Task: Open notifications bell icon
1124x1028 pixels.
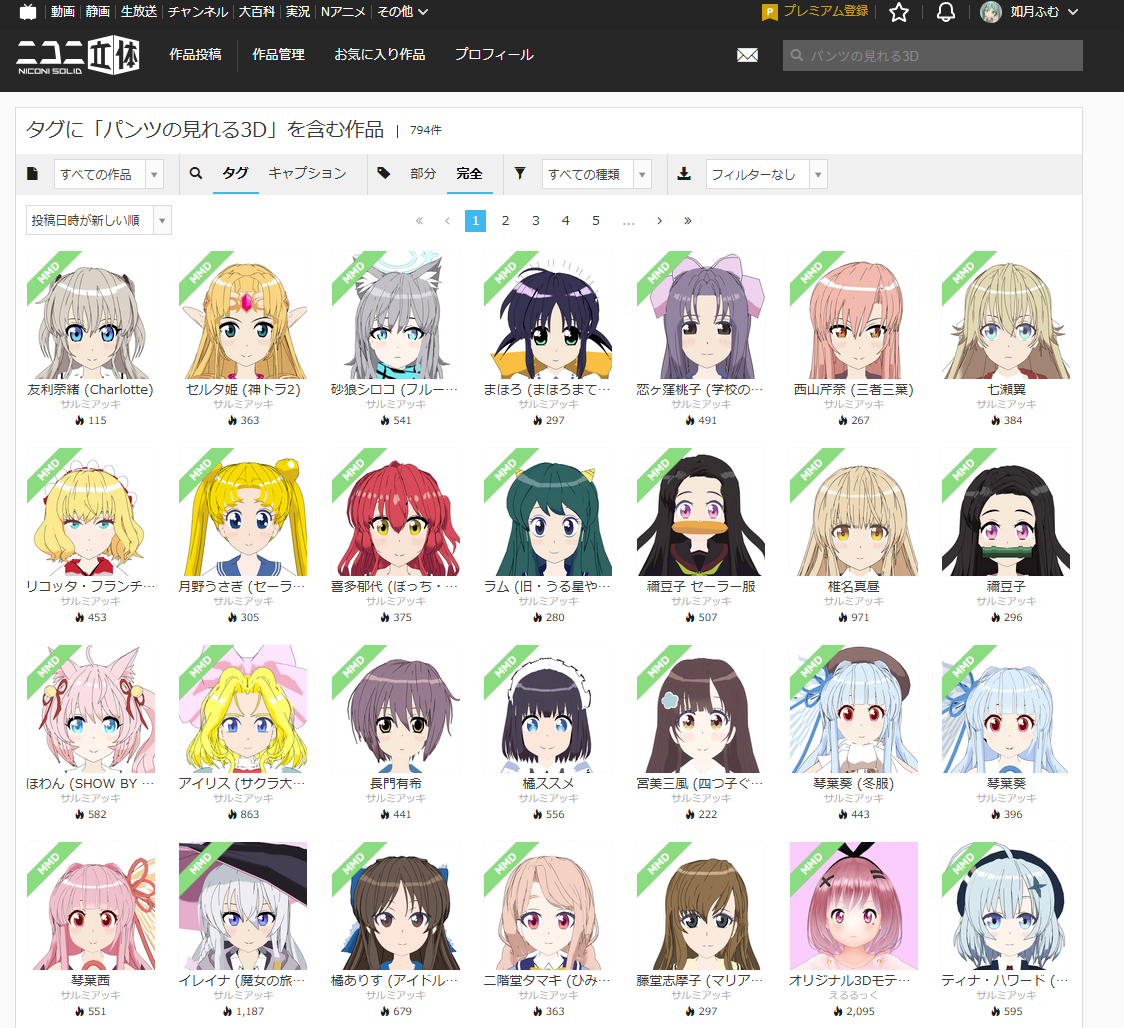Action: 946,12
